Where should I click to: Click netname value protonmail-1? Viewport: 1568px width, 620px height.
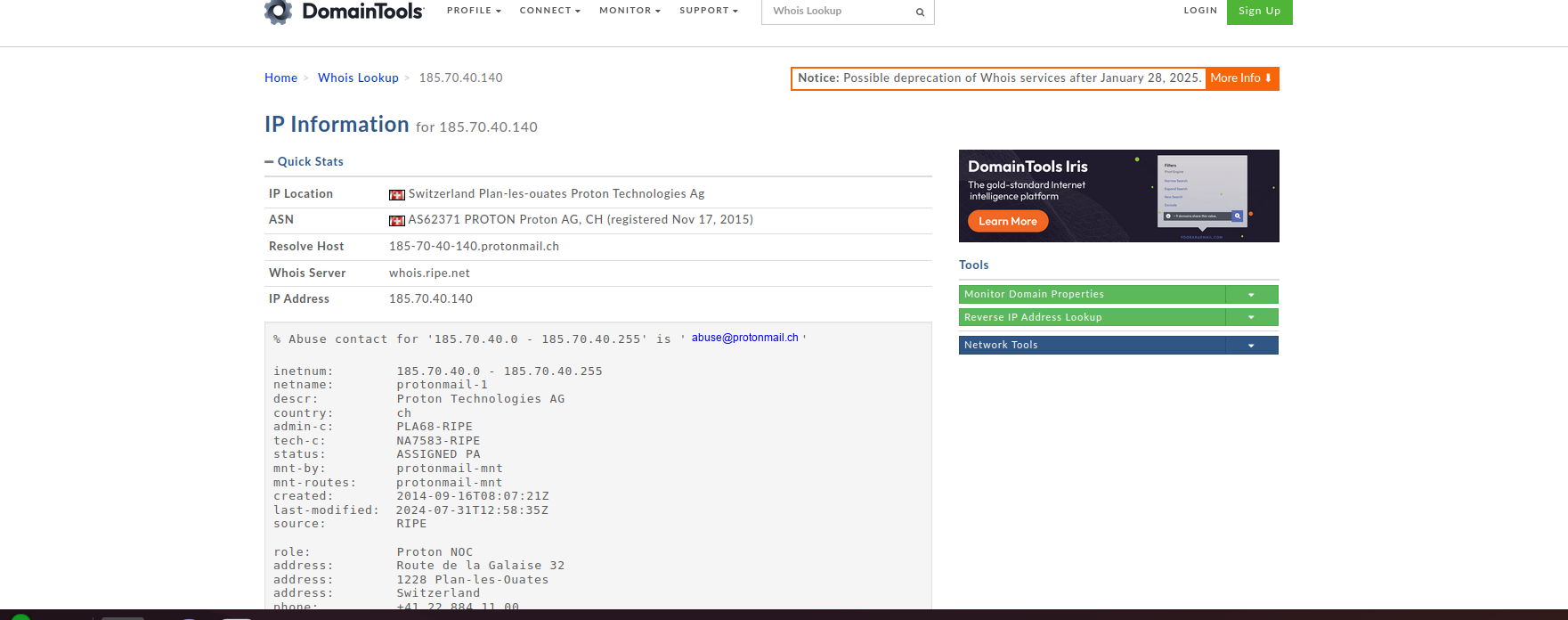coord(443,385)
